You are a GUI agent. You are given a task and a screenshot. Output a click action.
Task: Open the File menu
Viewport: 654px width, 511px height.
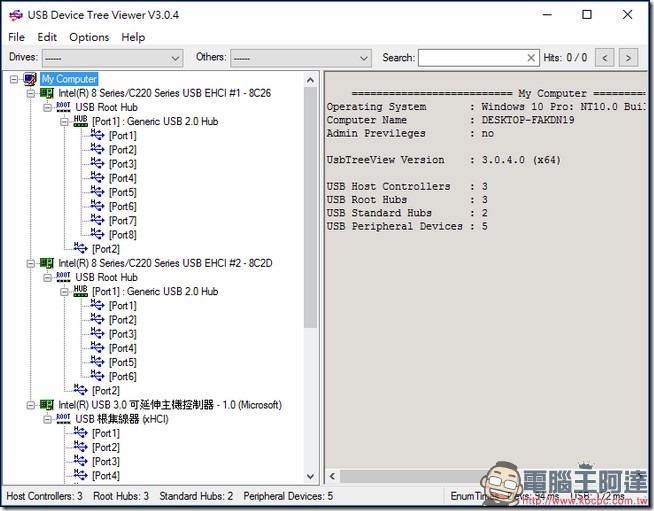pos(16,37)
